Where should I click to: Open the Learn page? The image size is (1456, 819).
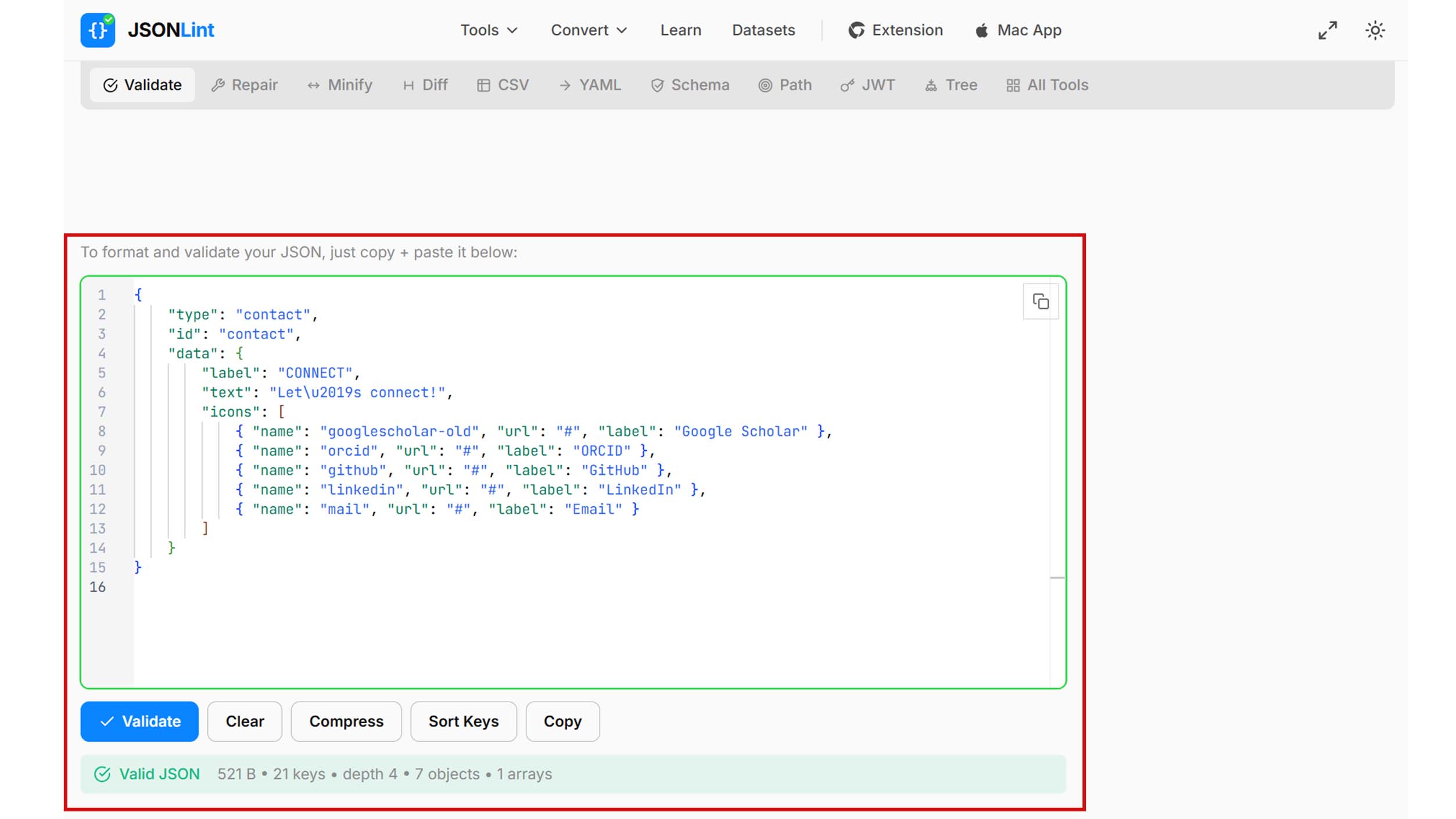click(x=680, y=30)
